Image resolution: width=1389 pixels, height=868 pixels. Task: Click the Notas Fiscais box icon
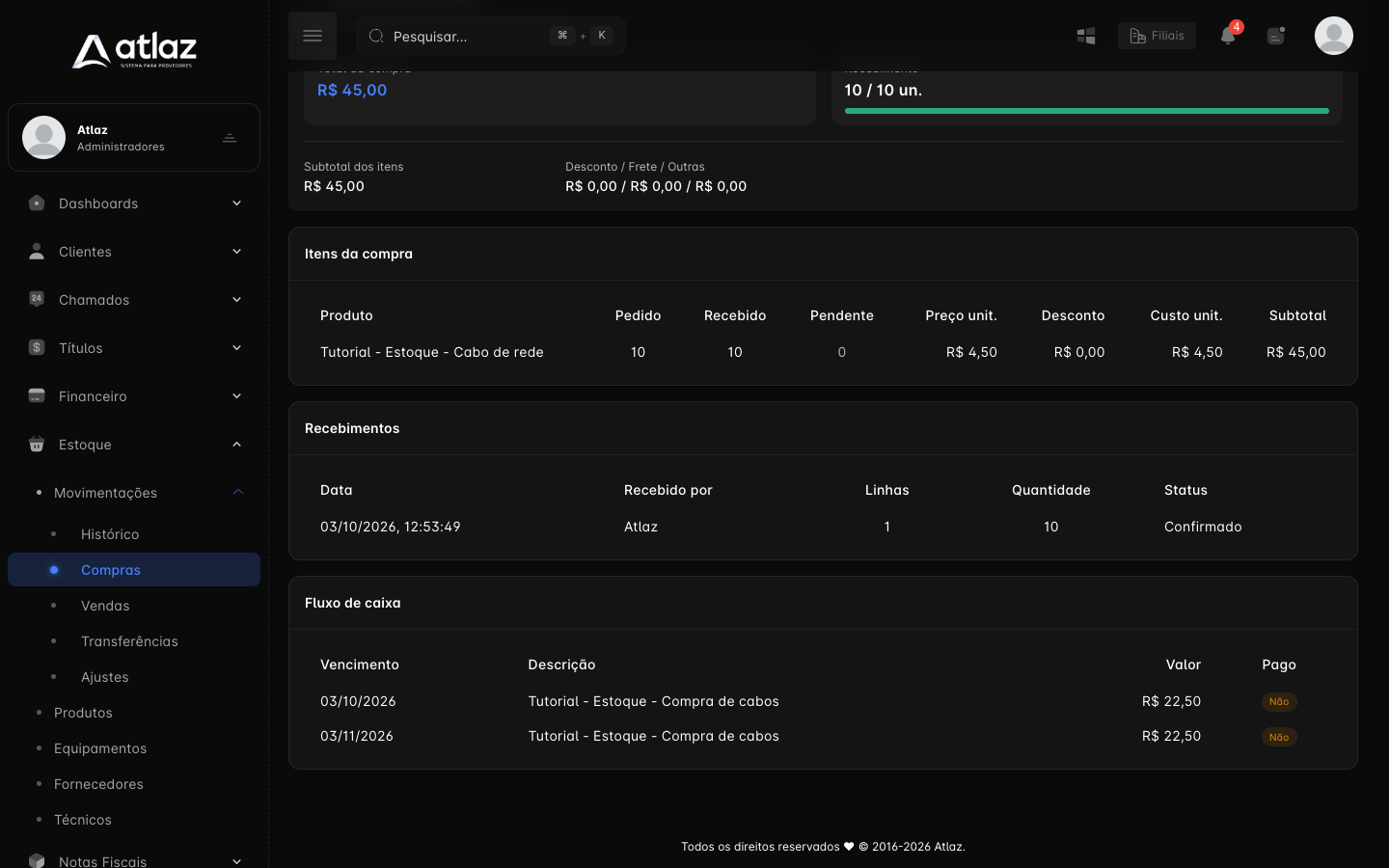pos(37,860)
